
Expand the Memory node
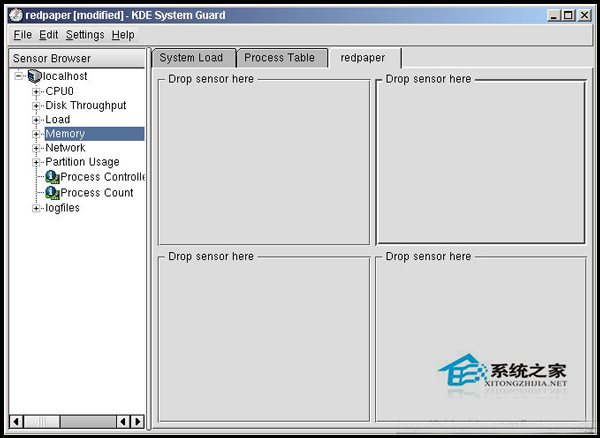pyautogui.click(x=36, y=134)
